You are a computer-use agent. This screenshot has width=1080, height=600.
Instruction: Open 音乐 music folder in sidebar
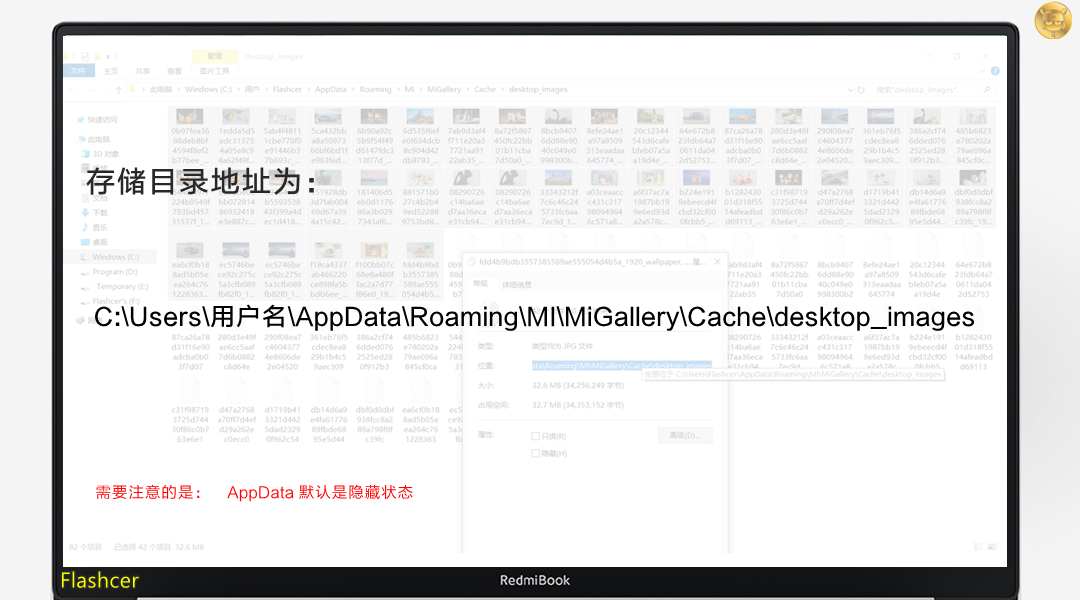[95, 227]
